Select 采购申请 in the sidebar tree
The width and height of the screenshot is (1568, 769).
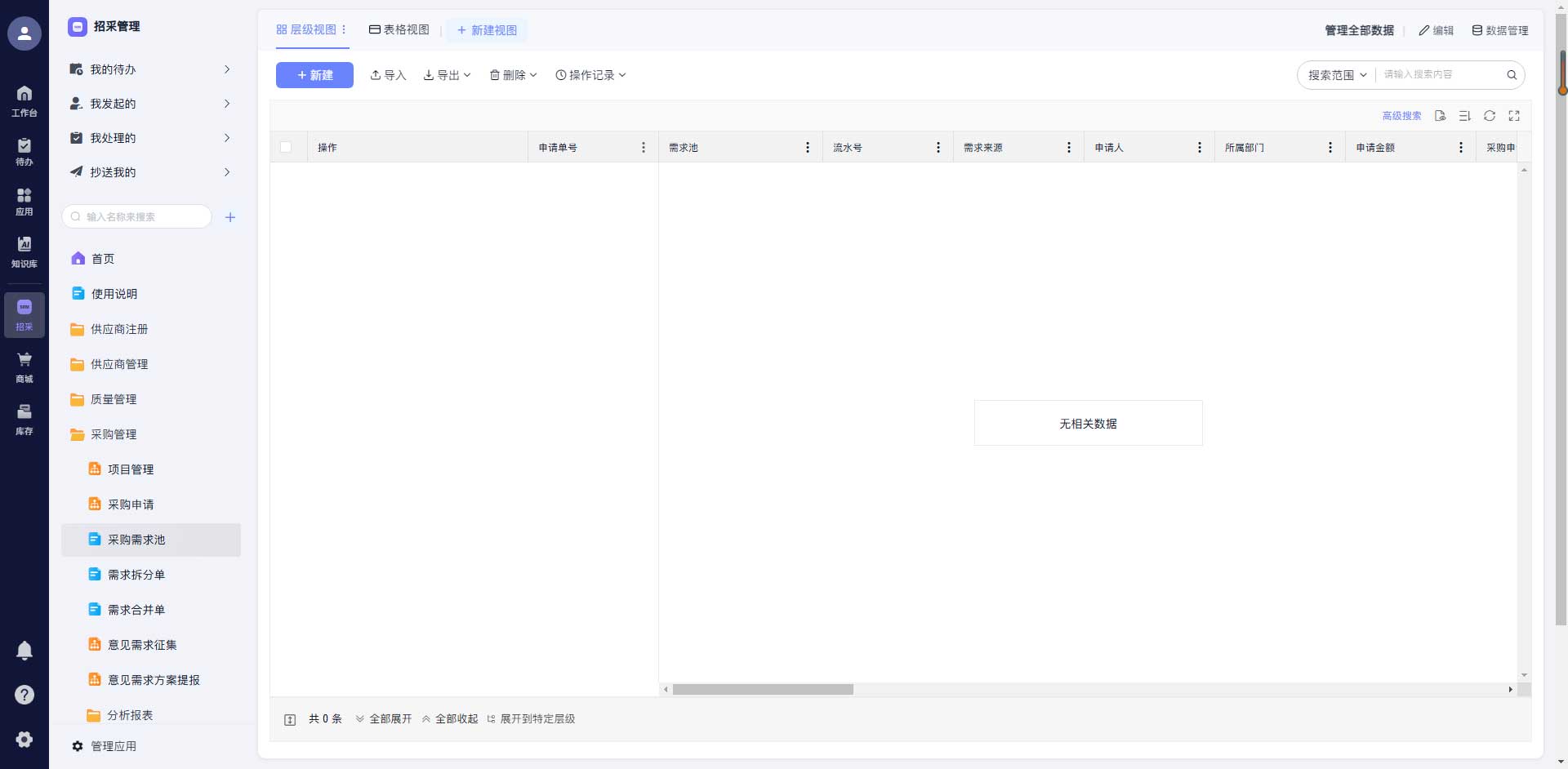click(131, 505)
